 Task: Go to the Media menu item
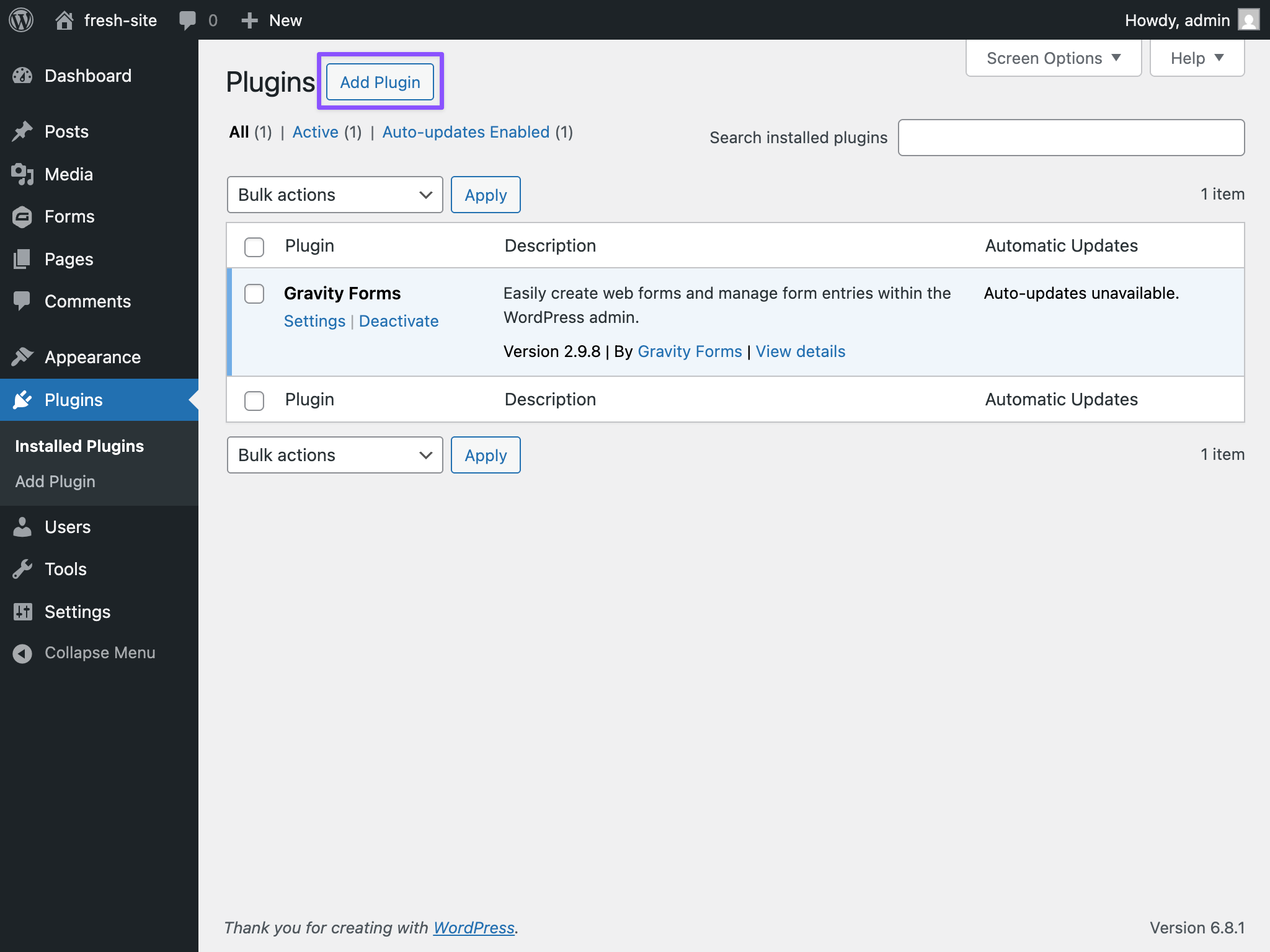coord(99,174)
